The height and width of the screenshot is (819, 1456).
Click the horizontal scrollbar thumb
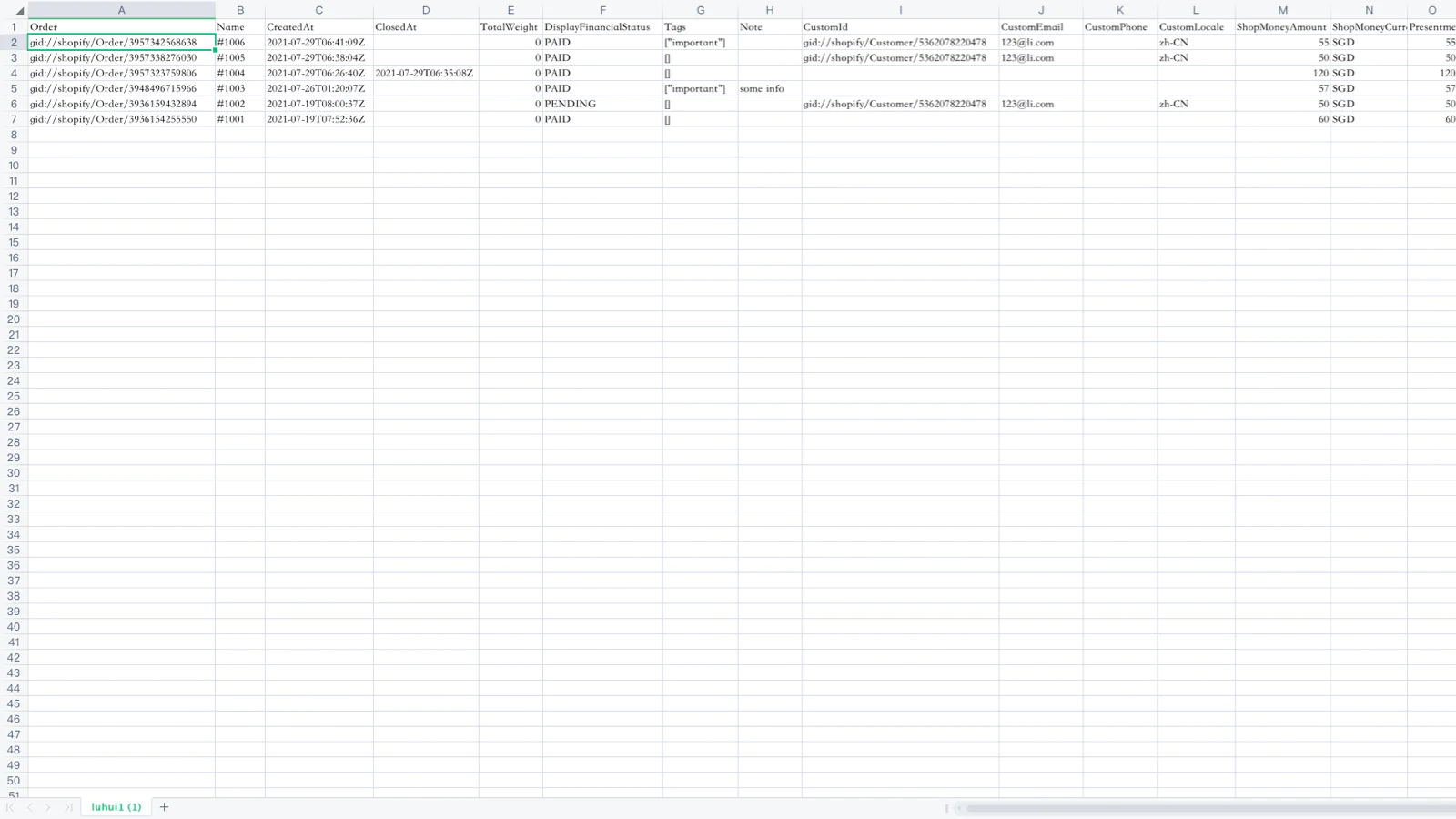tap(1210, 807)
